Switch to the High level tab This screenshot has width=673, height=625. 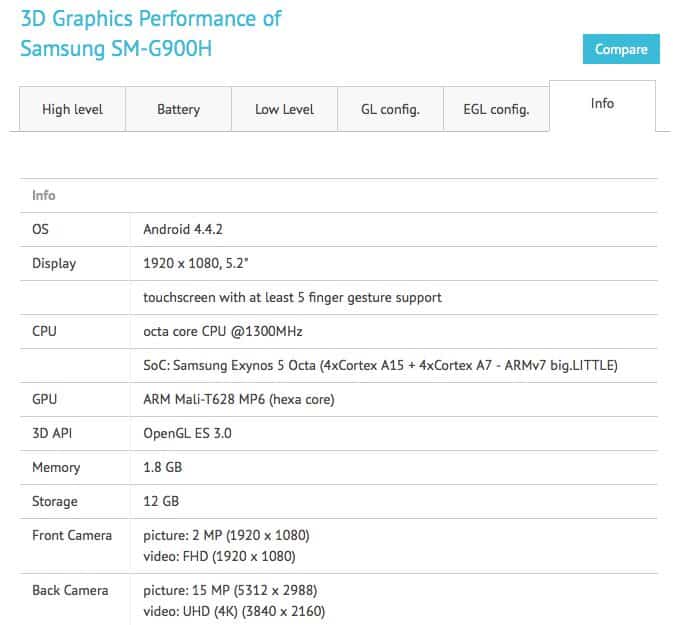(x=72, y=109)
